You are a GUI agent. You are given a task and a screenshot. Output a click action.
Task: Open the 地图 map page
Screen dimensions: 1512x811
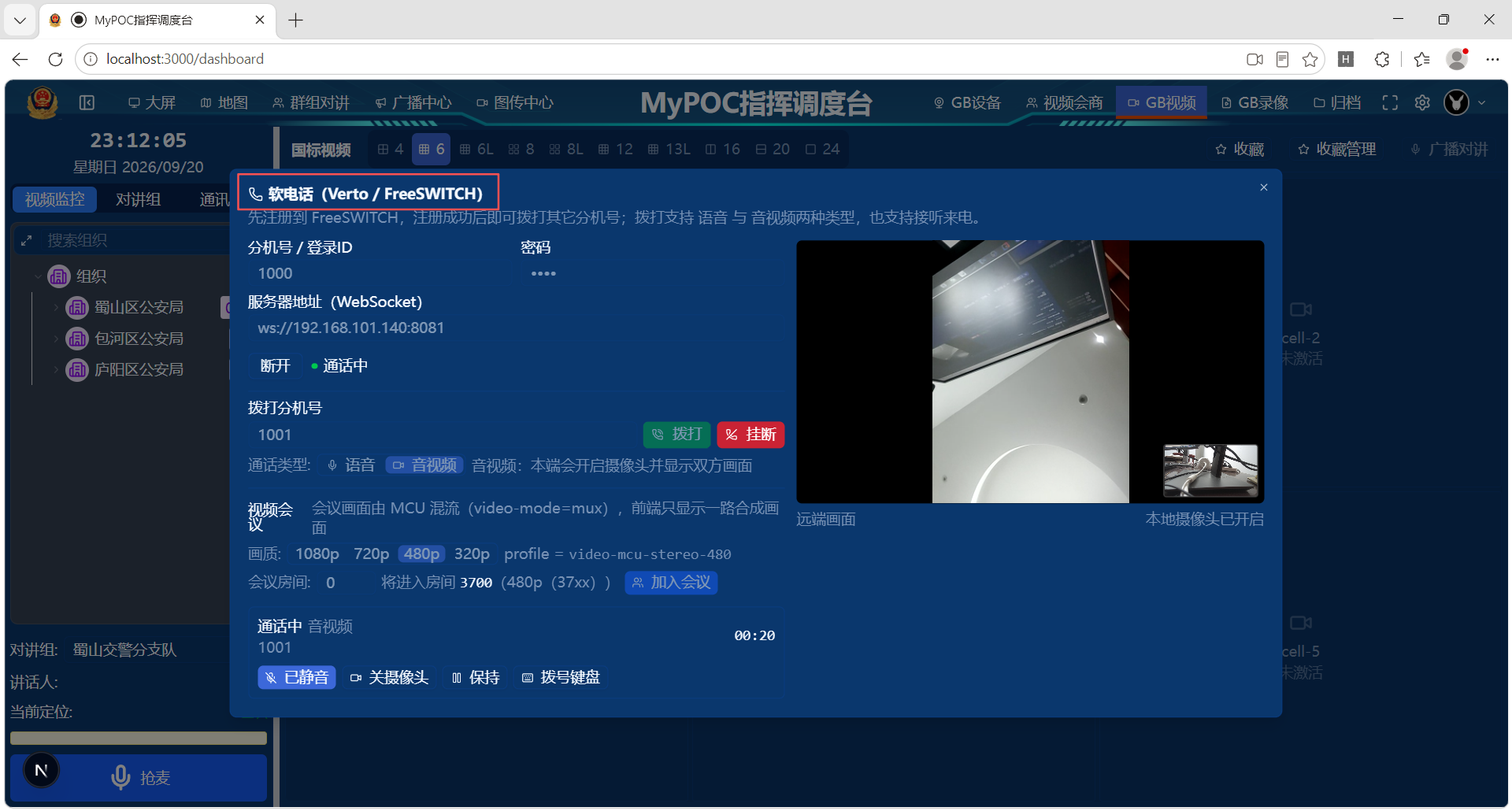[224, 103]
